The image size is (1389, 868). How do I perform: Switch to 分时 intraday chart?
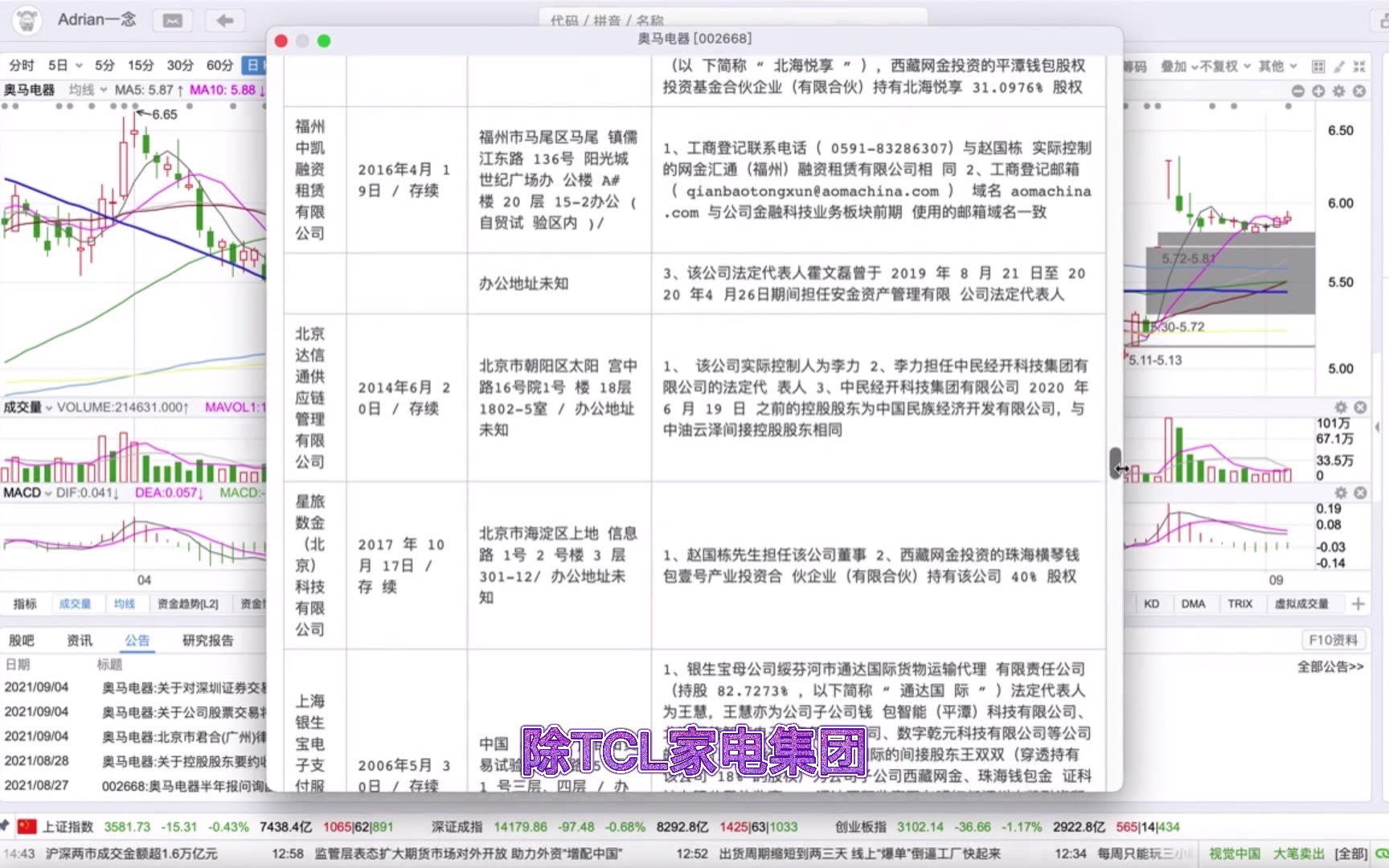point(22,65)
